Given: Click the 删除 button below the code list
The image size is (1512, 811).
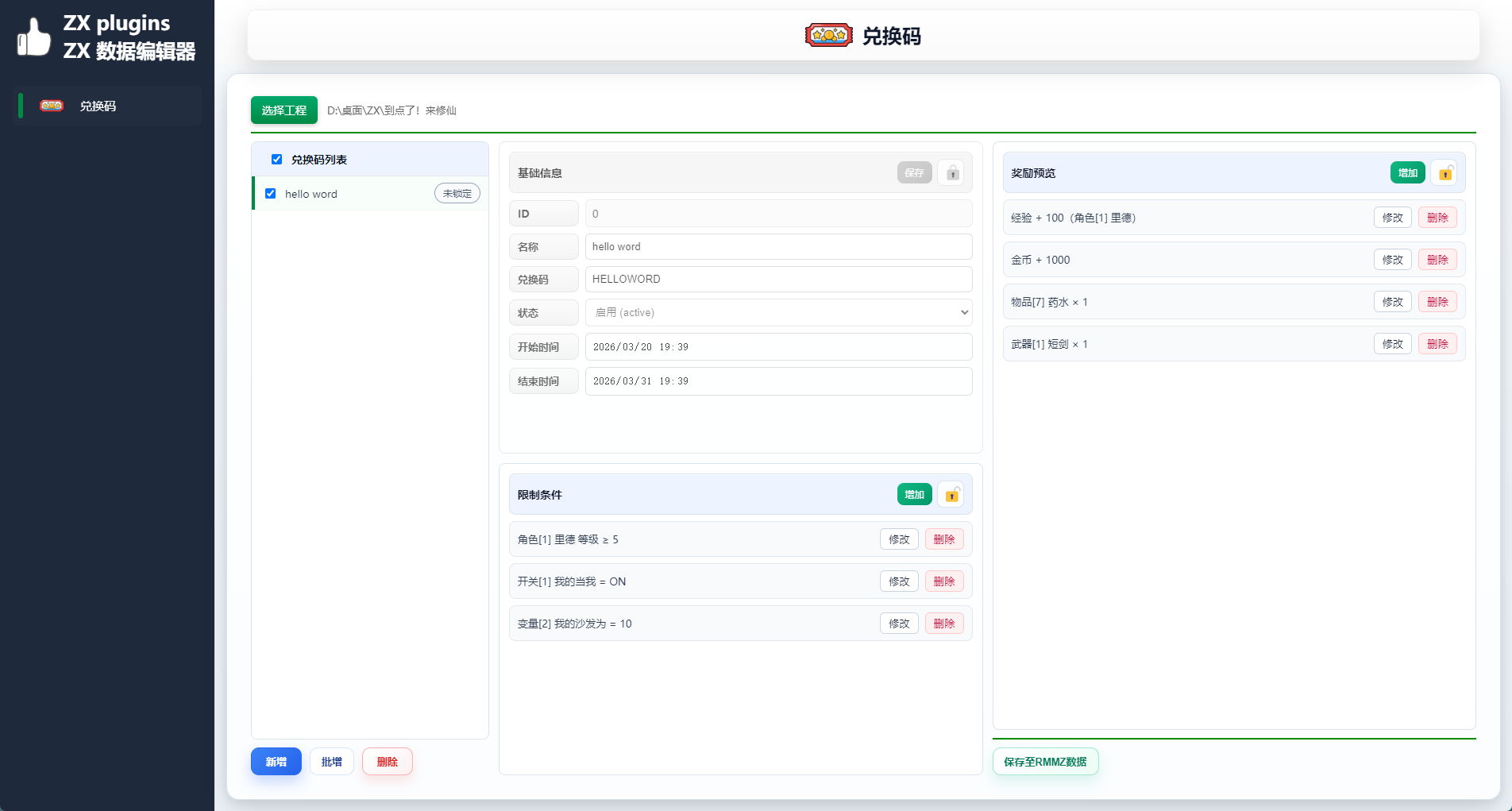Looking at the screenshot, I should [x=388, y=762].
